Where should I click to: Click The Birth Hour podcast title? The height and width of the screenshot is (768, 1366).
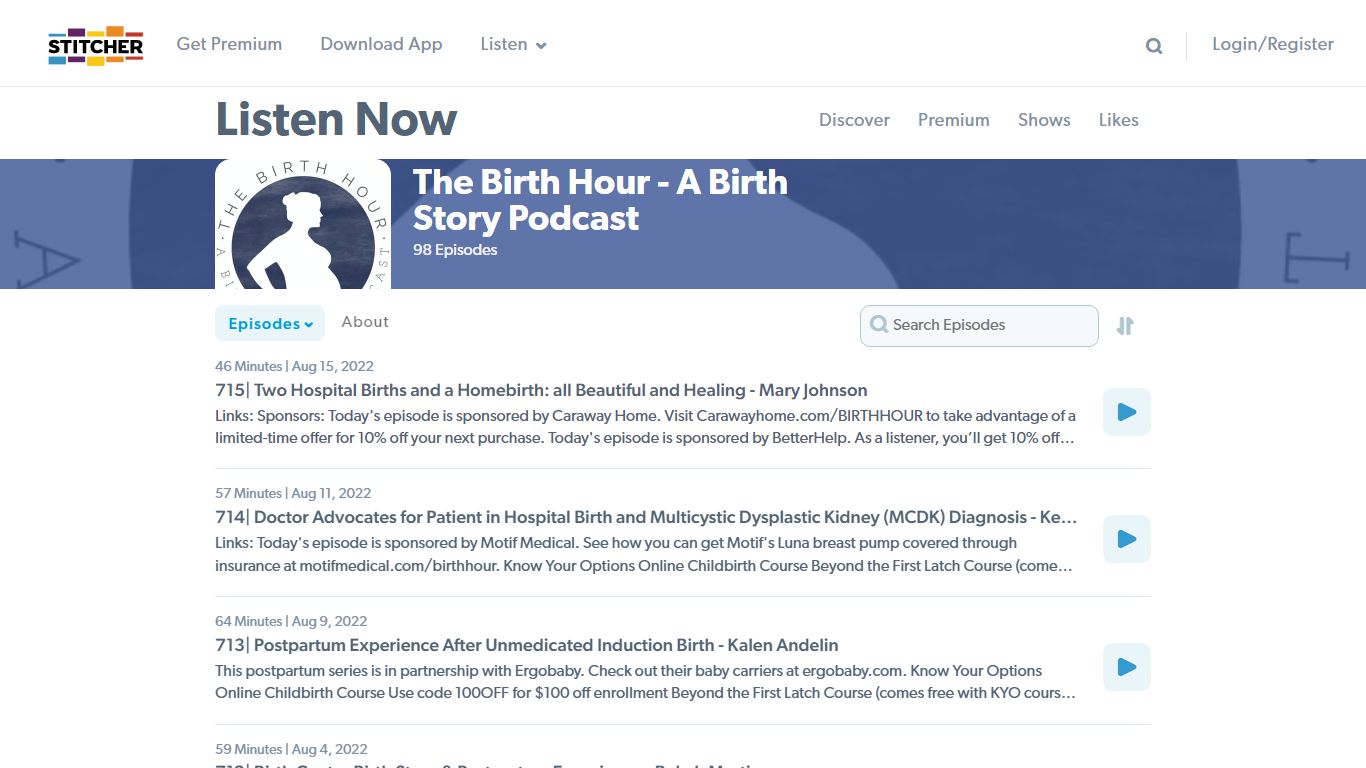[600, 200]
